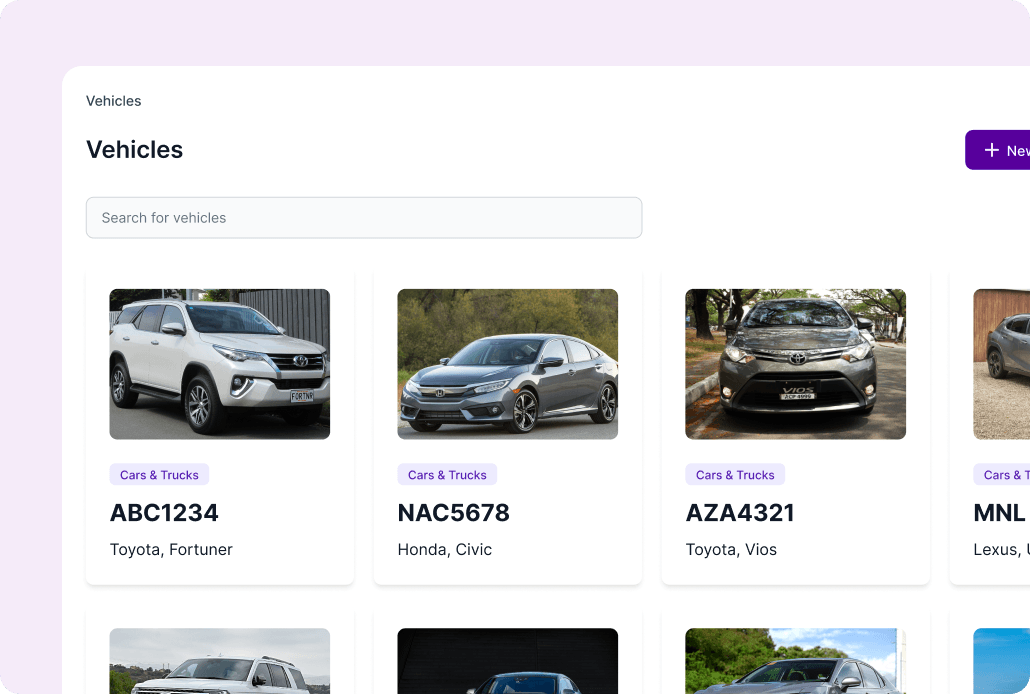
Task: Open second-row gray sedan thumbnail under AZA4321
Action: 796,661
